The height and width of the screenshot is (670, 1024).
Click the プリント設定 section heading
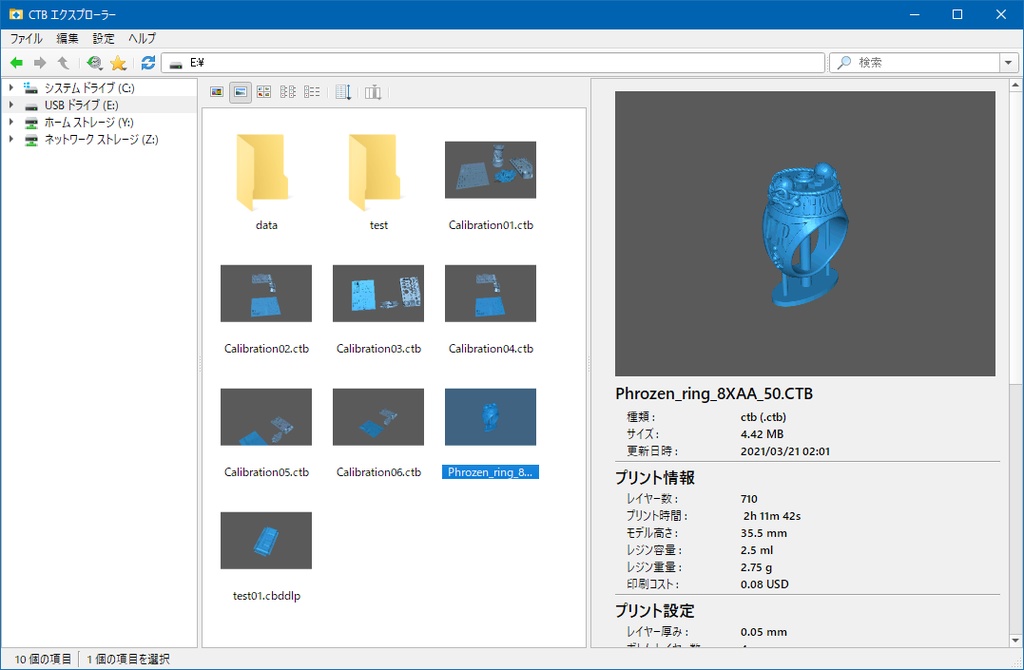pyautogui.click(x=654, y=611)
